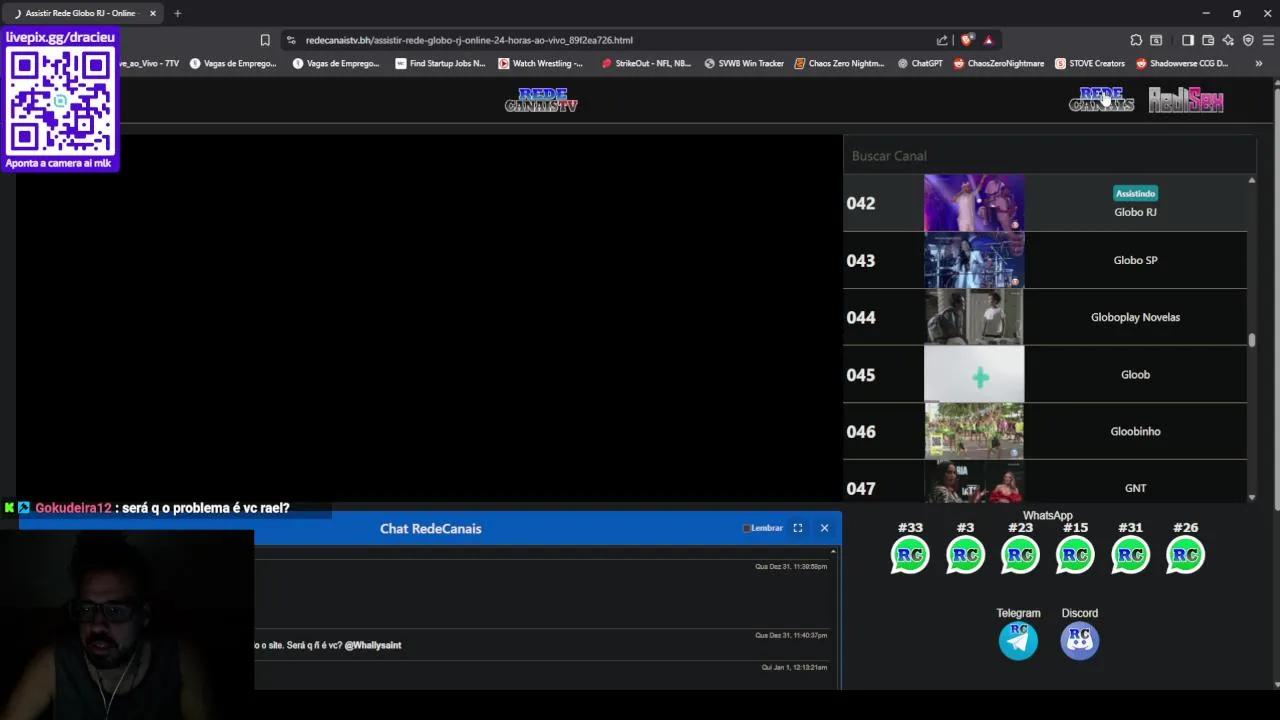Viewport: 1280px width, 720px height.
Task: Click the Globoplay Novelas channel name
Action: click(1135, 317)
